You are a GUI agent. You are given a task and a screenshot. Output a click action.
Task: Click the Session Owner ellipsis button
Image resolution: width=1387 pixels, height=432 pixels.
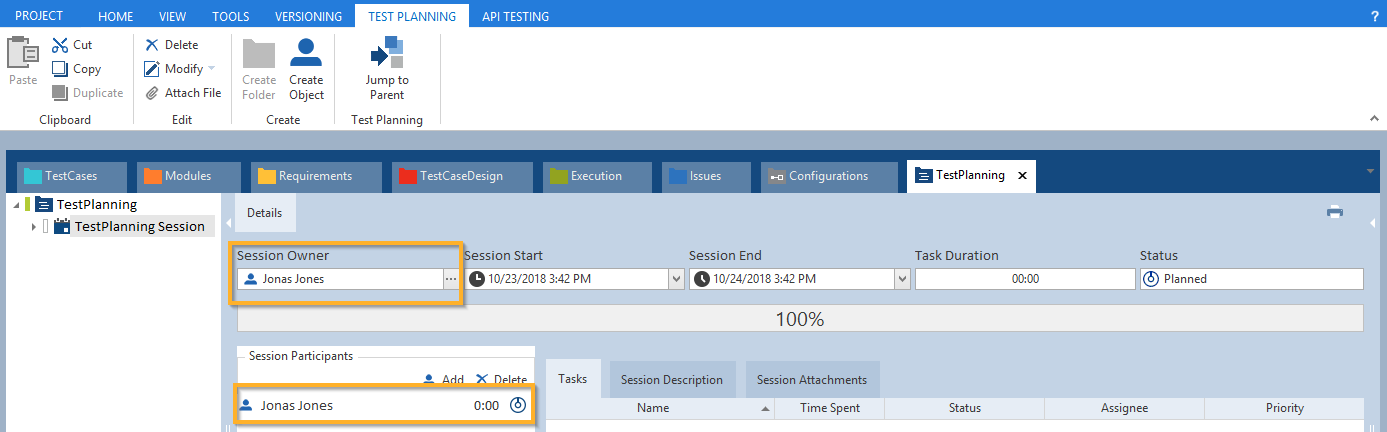pos(451,279)
